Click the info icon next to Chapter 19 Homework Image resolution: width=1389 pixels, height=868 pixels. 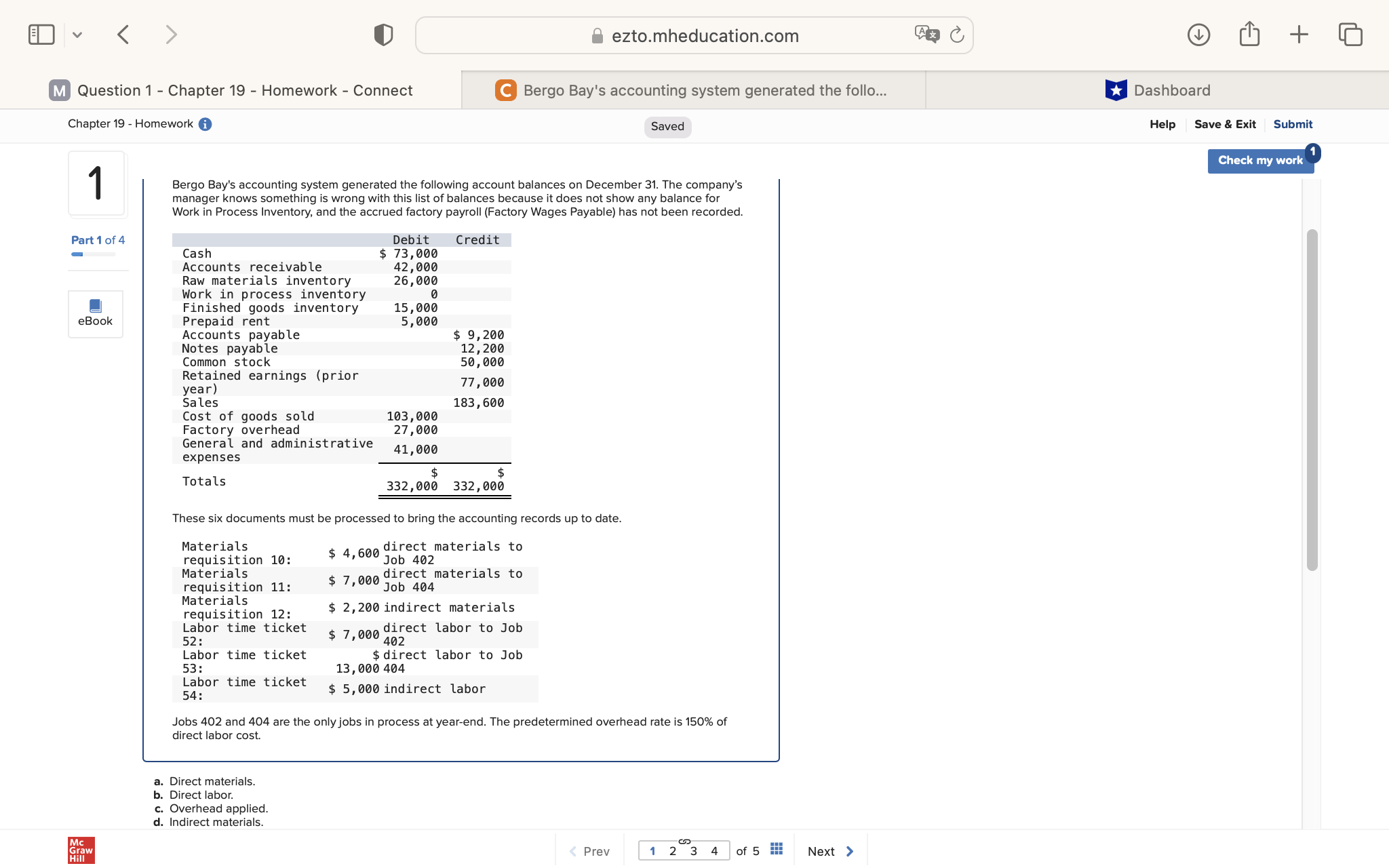click(206, 124)
